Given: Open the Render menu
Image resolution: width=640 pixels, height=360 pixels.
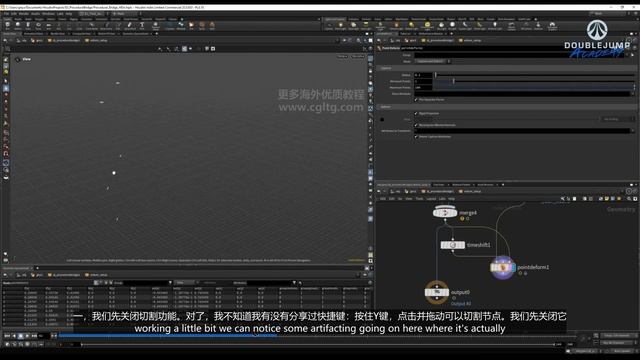Looking at the screenshot, I should pyautogui.click(x=24, y=13).
